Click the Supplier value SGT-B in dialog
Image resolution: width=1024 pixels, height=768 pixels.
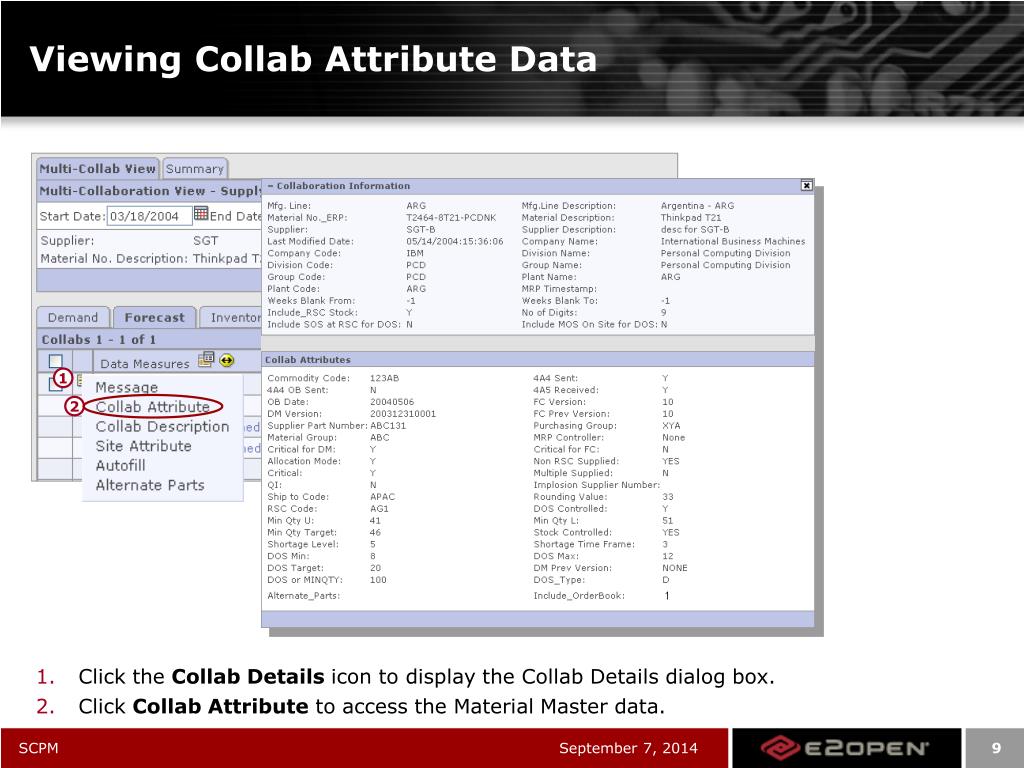point(421,229)
